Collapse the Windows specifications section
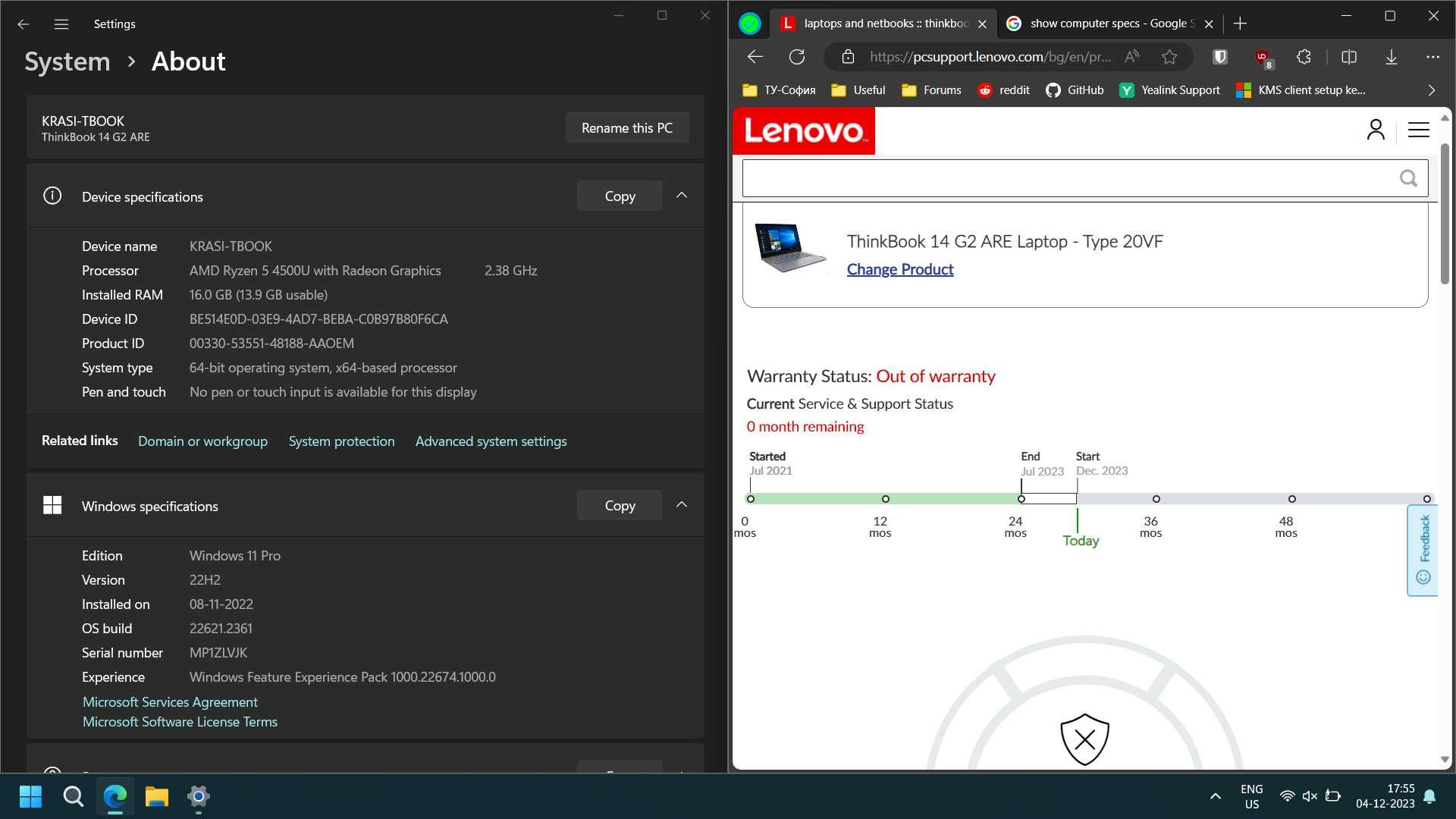1456x819 pixels. 682,505
